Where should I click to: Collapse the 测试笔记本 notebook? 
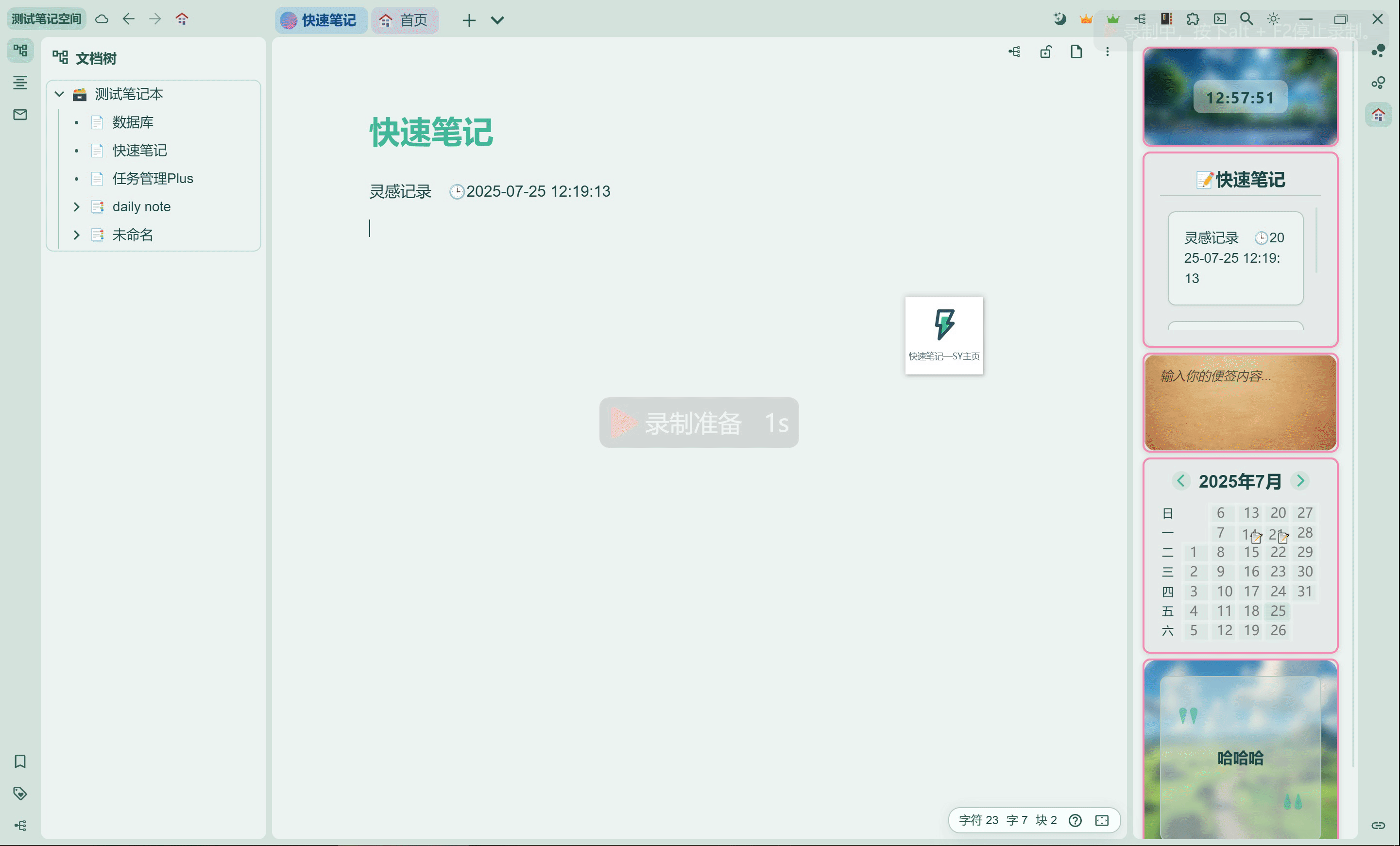[x=59, y=94]
